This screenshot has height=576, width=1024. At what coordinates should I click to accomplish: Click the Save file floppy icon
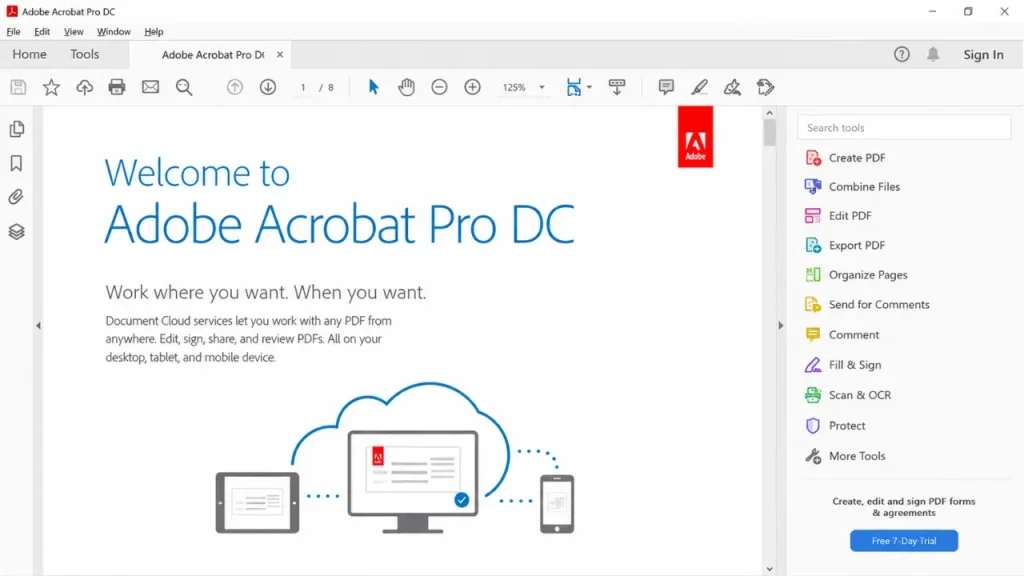(x=18, y=87)
